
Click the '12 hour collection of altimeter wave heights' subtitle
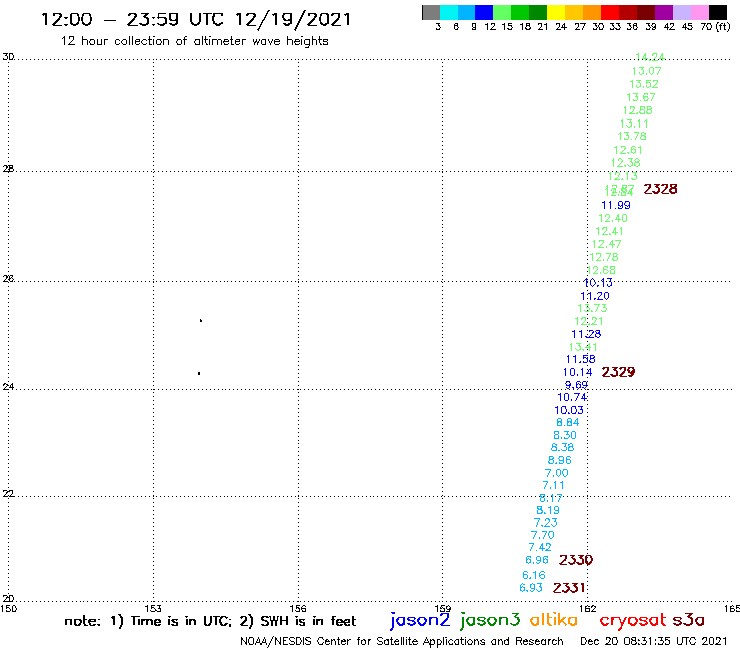coord(194,42)
